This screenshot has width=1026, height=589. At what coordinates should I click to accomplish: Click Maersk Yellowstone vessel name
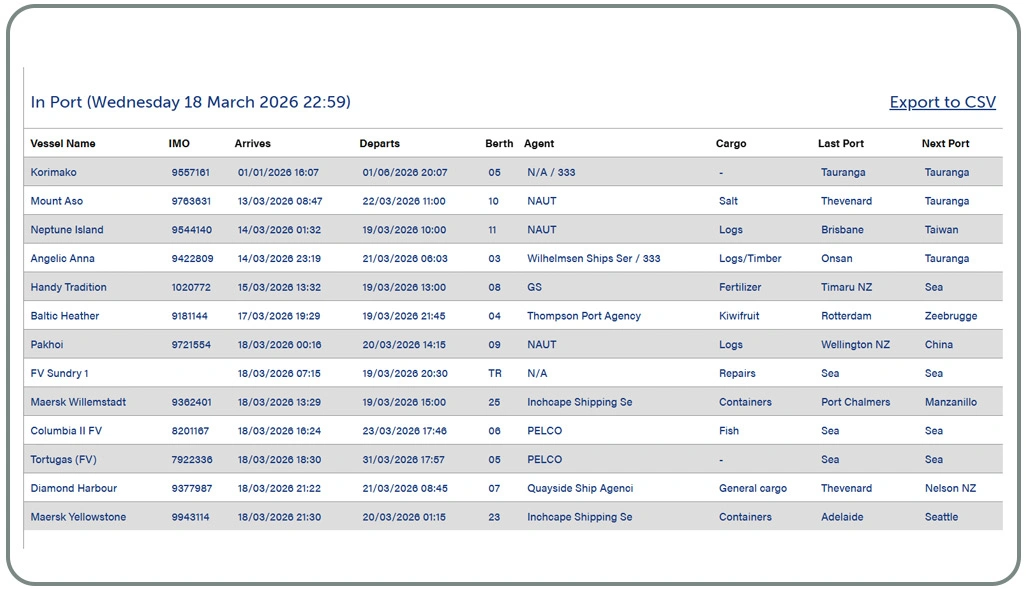[x=79, y=518]
